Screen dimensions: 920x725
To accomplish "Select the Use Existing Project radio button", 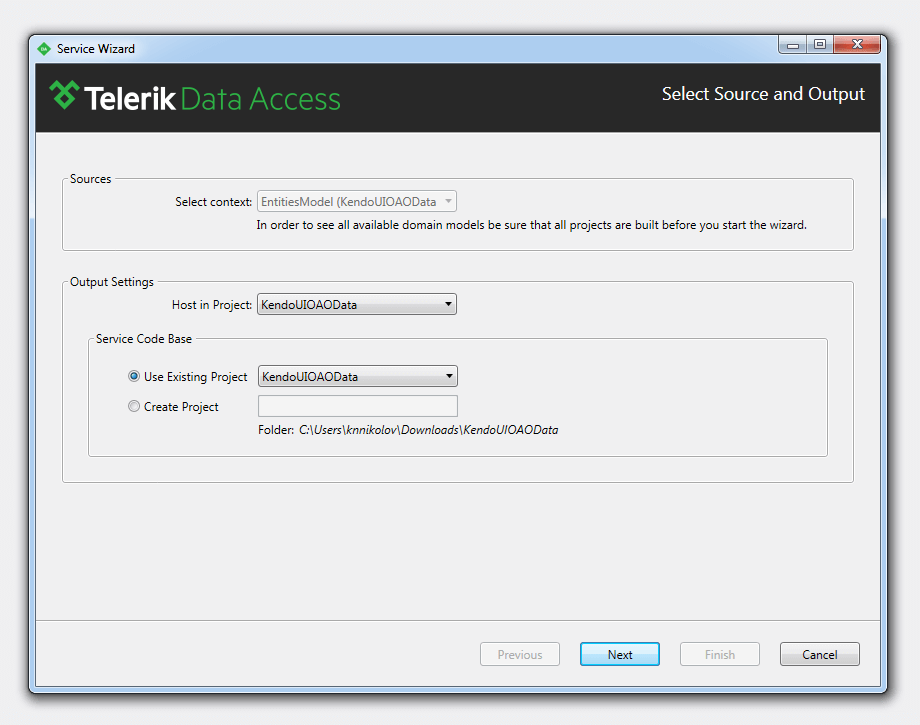I will (134, 376).
